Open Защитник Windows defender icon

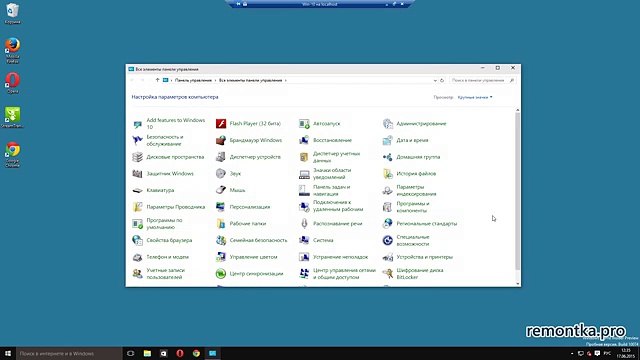[138, 173]
